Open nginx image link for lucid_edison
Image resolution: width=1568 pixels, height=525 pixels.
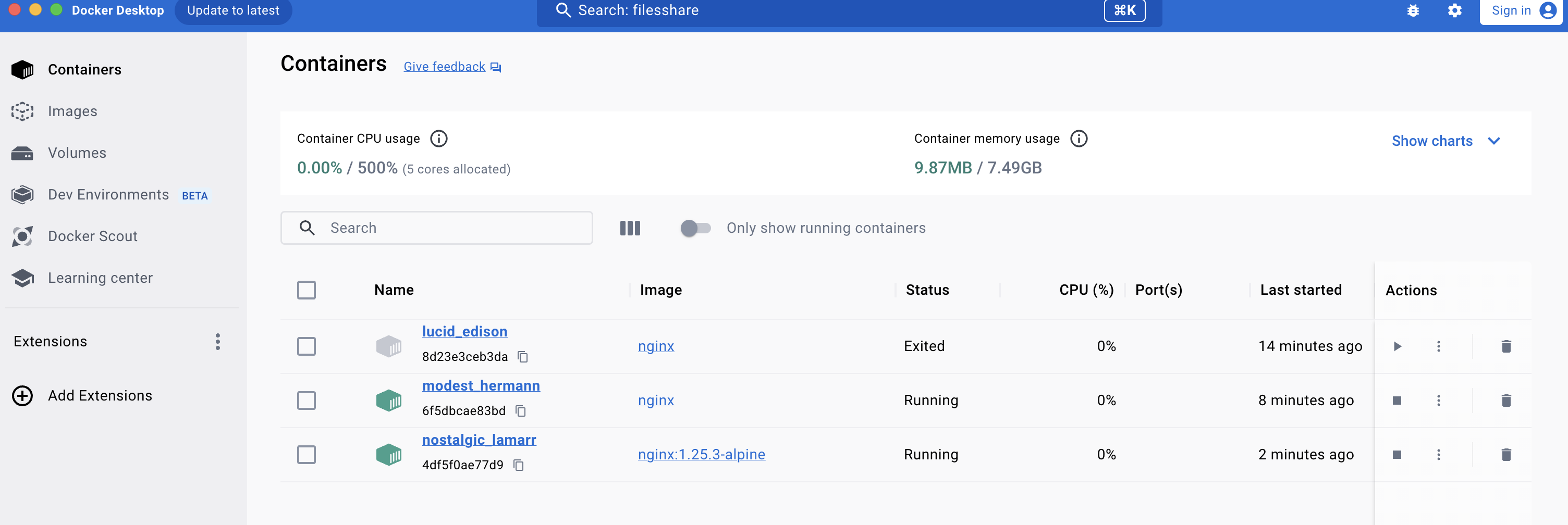tap(656, 346)
